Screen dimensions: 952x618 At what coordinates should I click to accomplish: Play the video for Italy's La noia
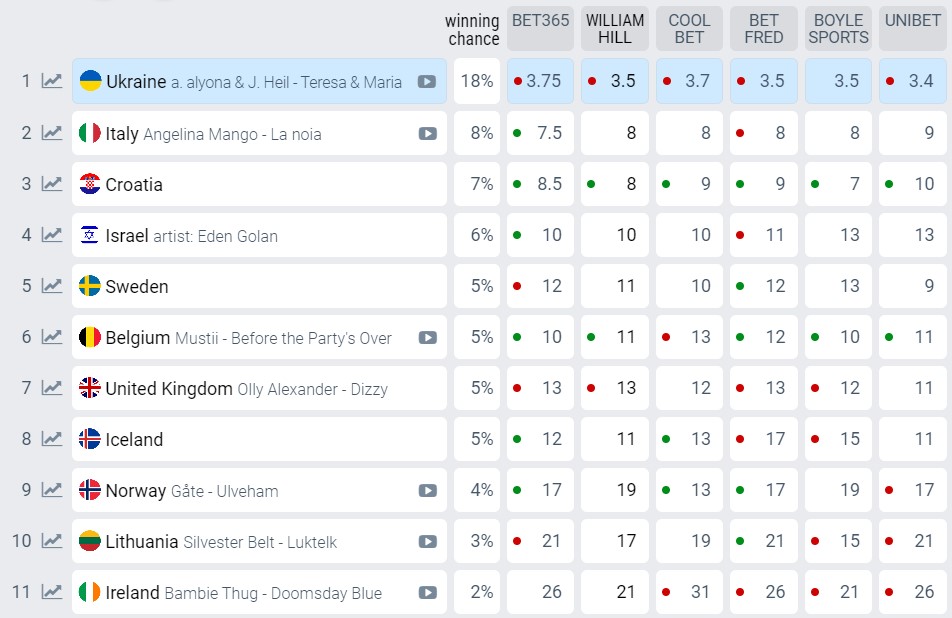[427, 133]
